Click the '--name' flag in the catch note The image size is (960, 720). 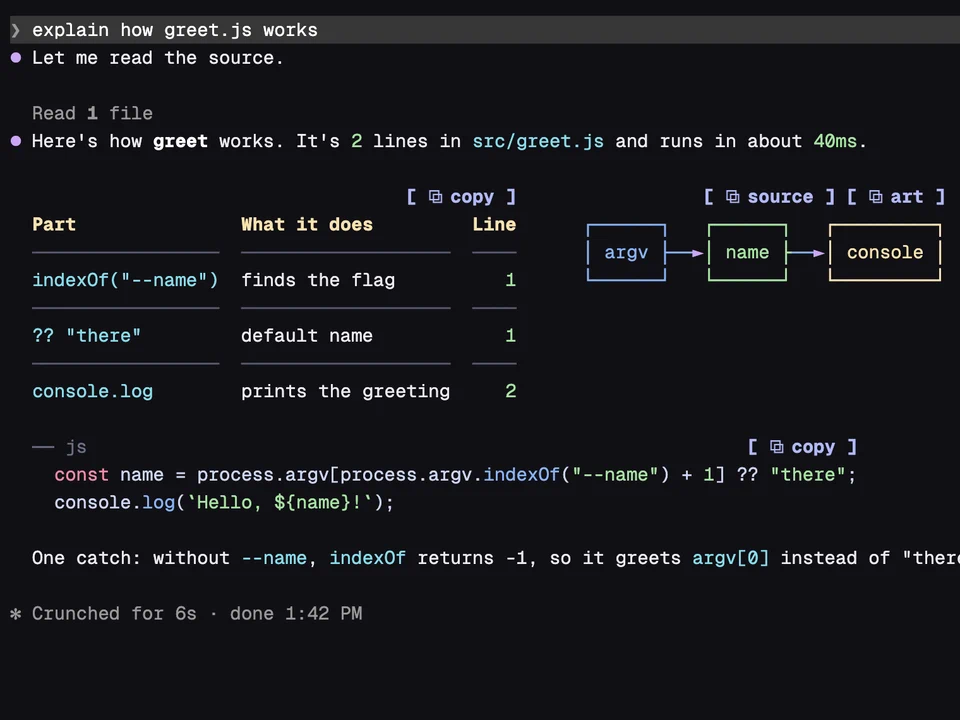[x=274, y=558]
